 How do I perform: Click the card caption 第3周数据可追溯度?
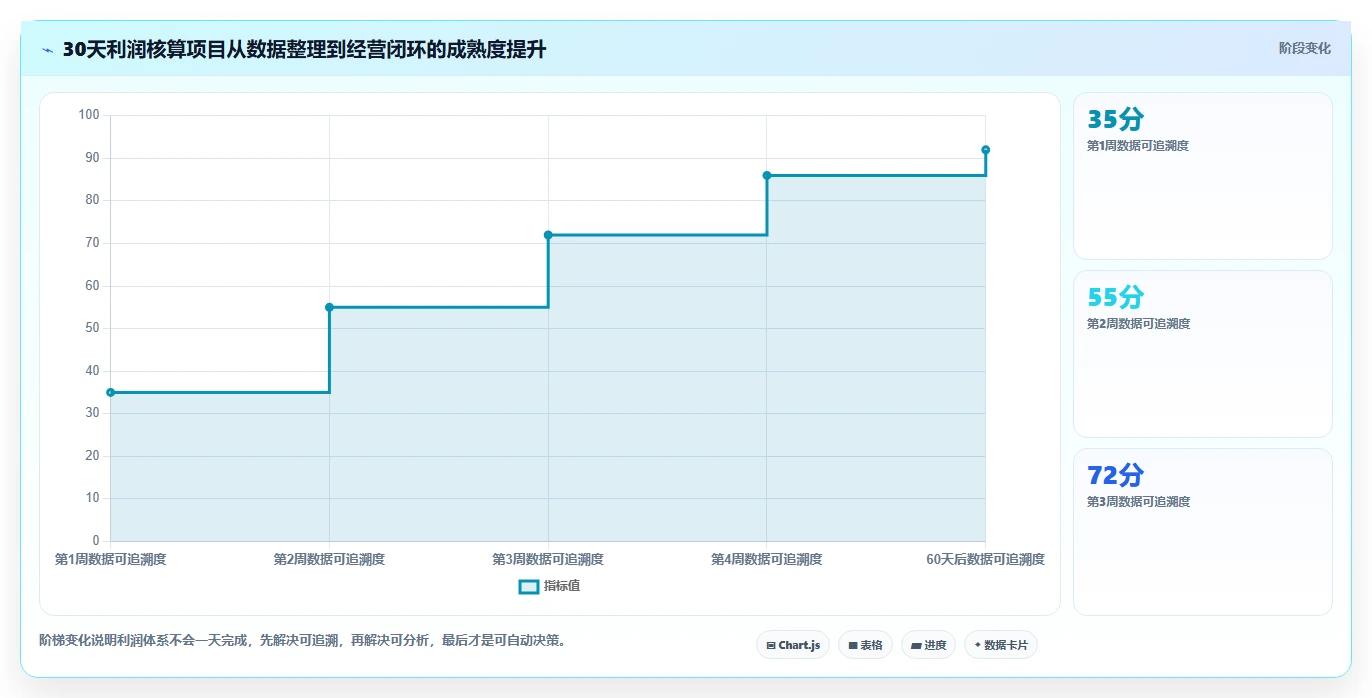[x=1138, y=502]
